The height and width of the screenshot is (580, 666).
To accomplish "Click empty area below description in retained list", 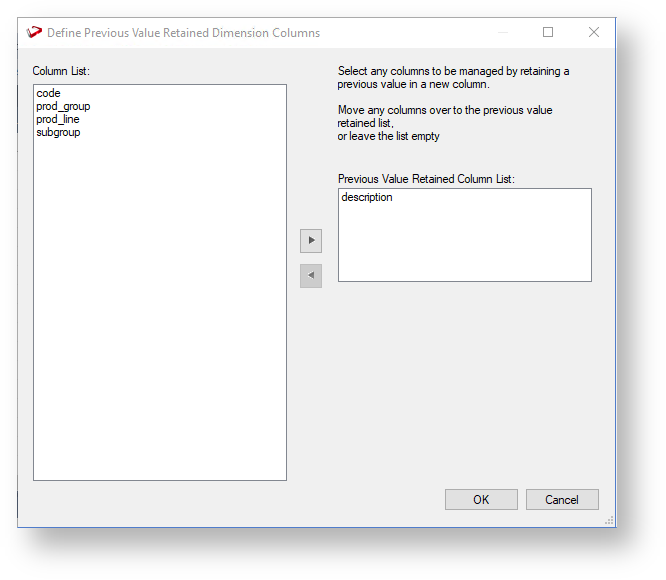I will pos(464,245).
